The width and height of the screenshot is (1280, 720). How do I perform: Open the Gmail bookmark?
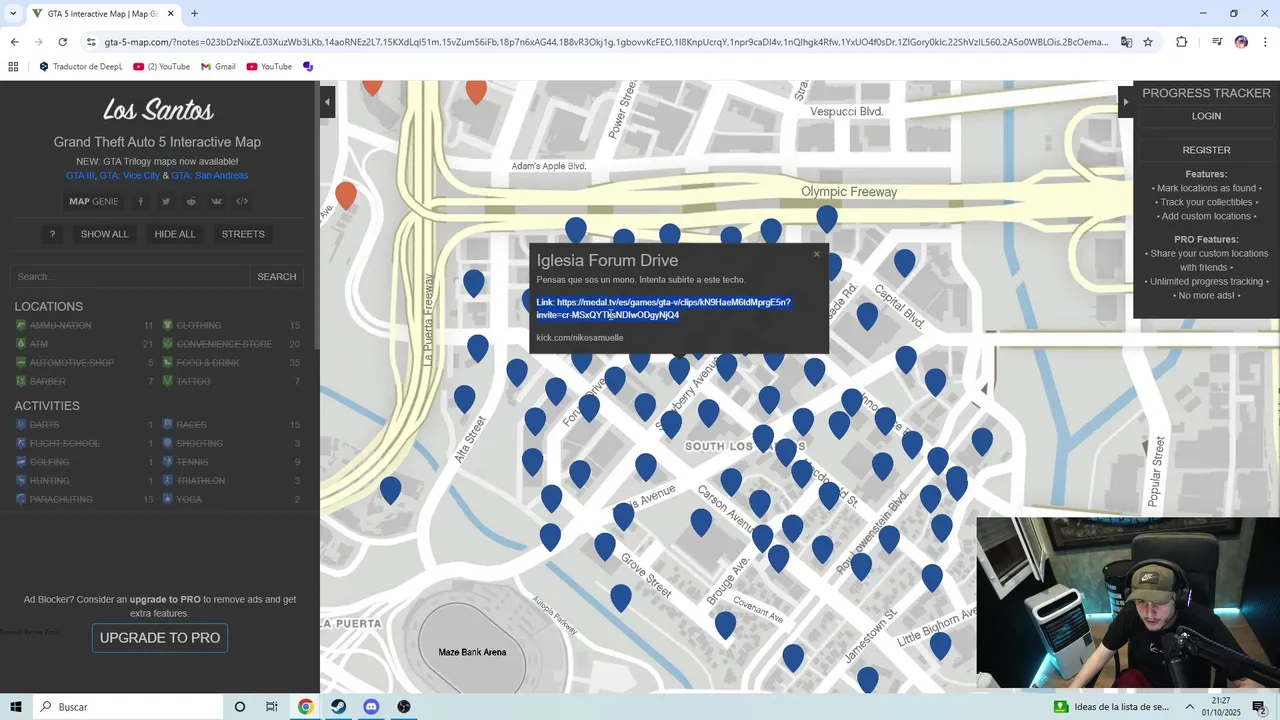pyautogui.click(x=218, y=67)
